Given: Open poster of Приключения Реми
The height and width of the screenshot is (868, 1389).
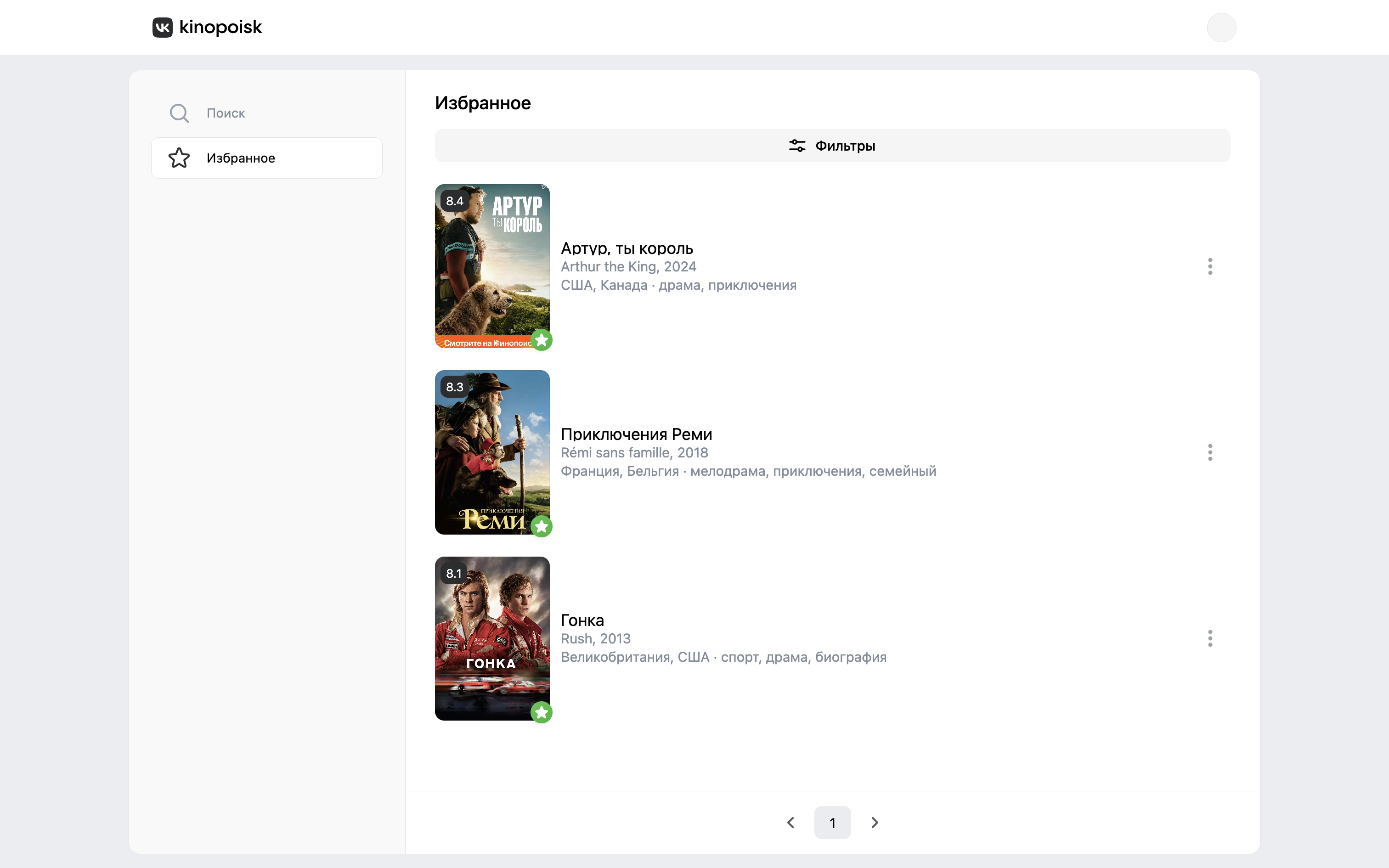Looking at the screenshot, I should tap(492, 452).
